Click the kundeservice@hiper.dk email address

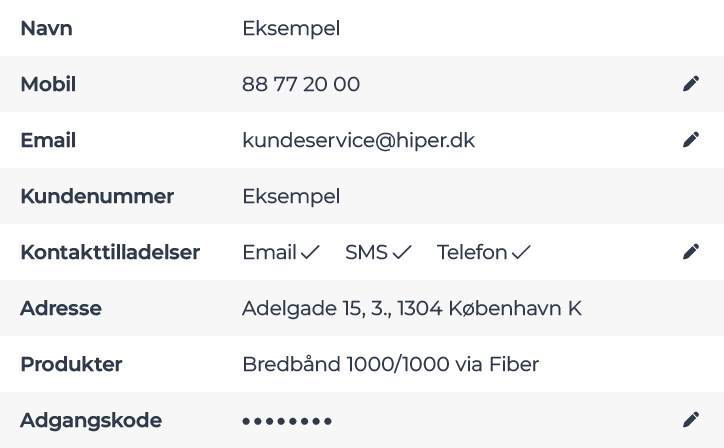pos(358,141)
